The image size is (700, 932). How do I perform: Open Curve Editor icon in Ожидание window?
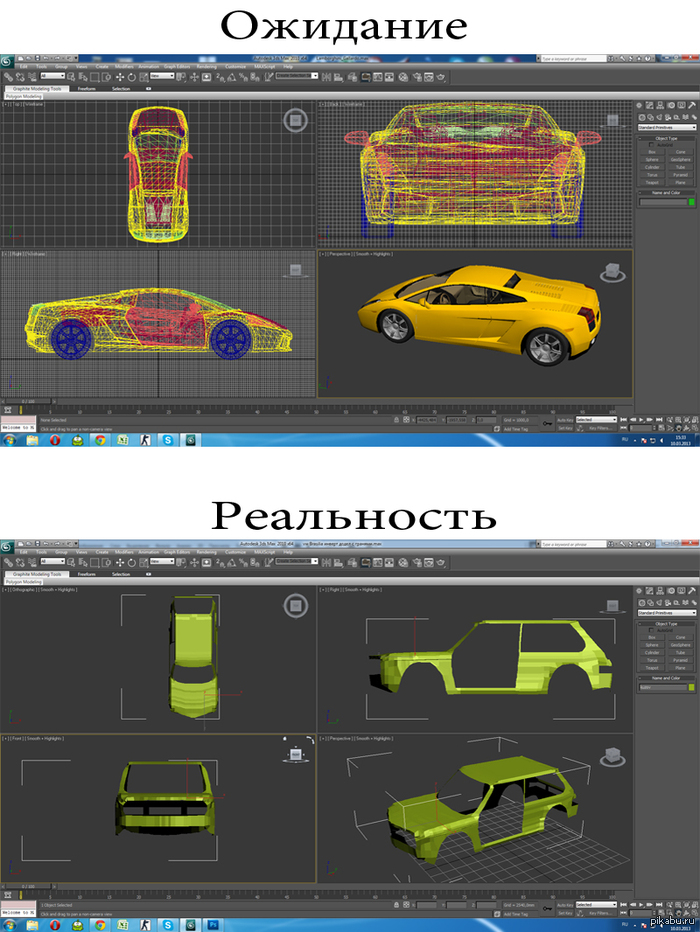378,77
